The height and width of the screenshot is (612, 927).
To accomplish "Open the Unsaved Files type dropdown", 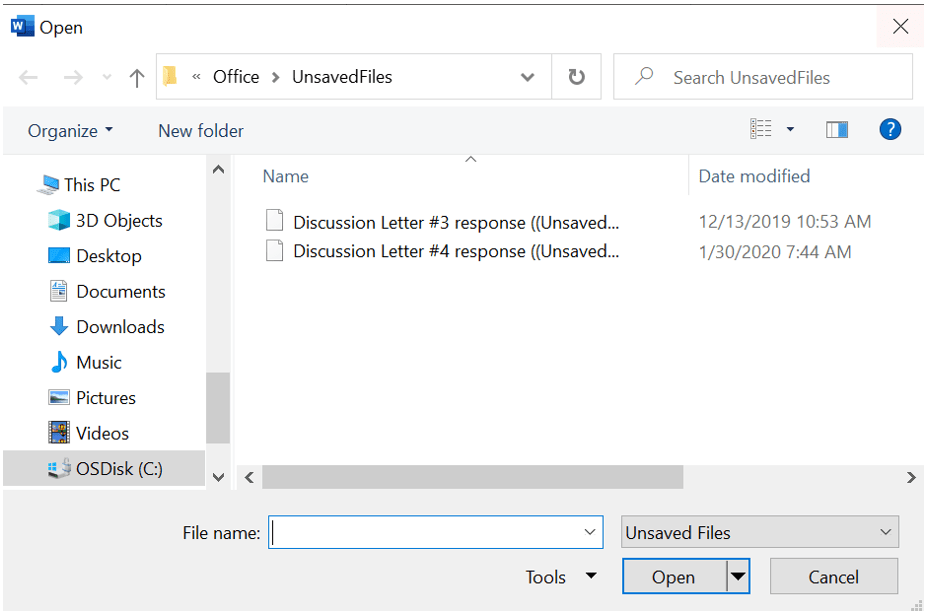I will [759, 533].
